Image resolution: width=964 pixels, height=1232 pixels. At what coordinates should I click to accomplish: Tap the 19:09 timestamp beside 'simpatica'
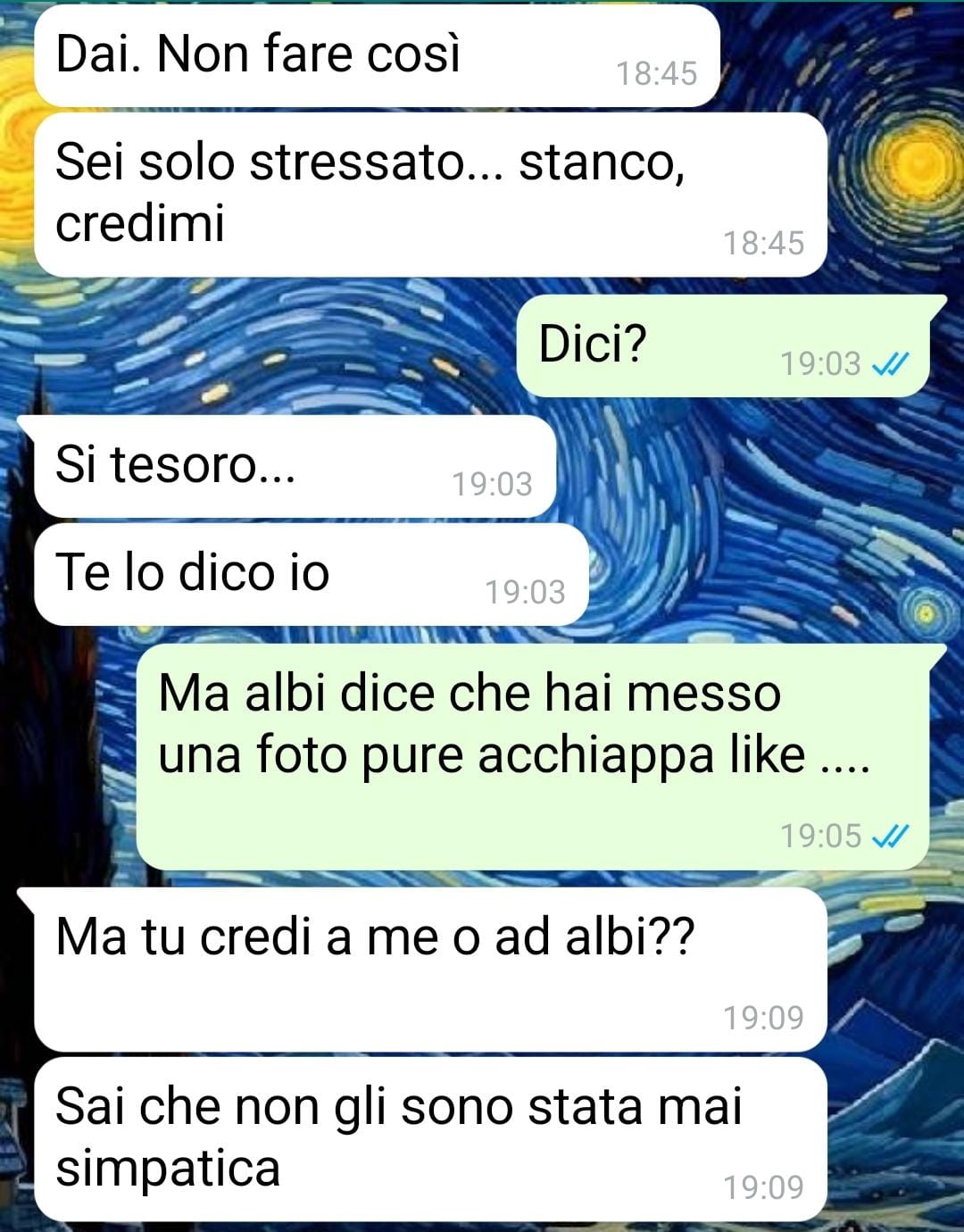764,1187
